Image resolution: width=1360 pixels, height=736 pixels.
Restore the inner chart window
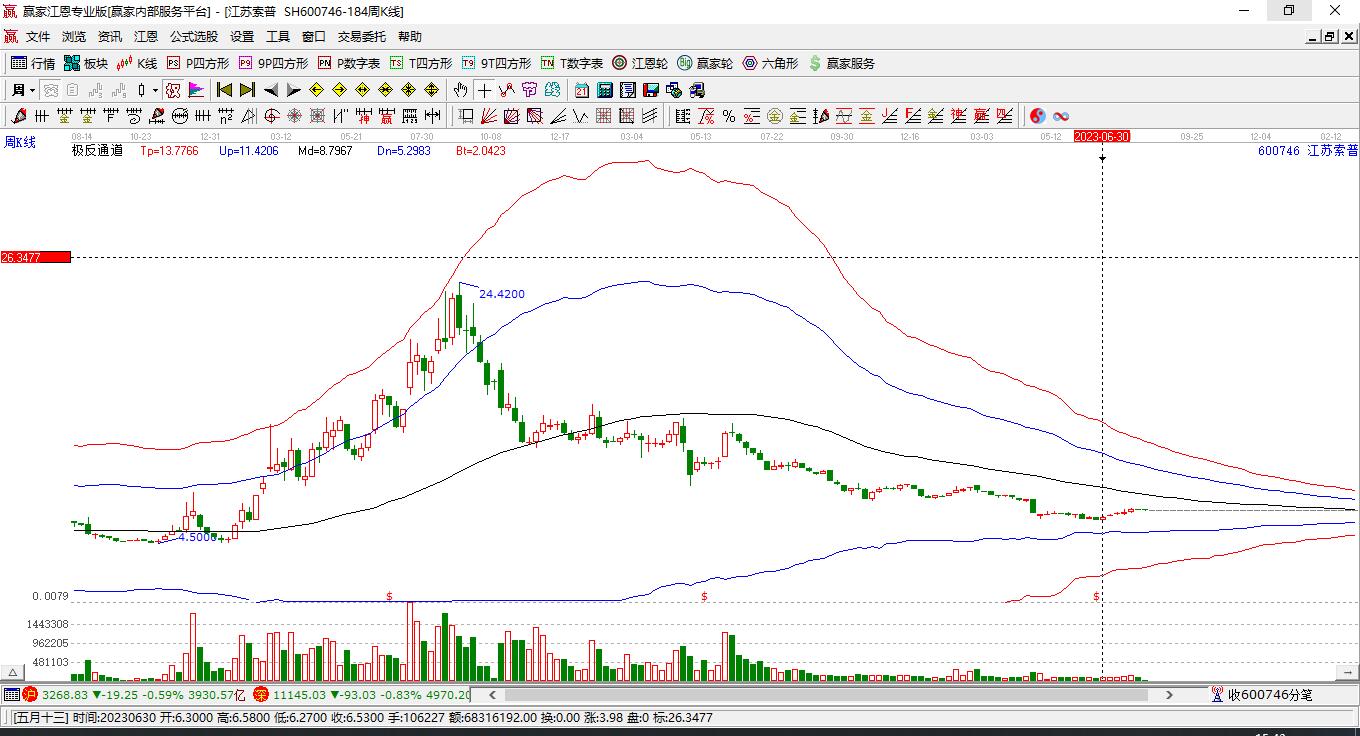pos(1330,37)
